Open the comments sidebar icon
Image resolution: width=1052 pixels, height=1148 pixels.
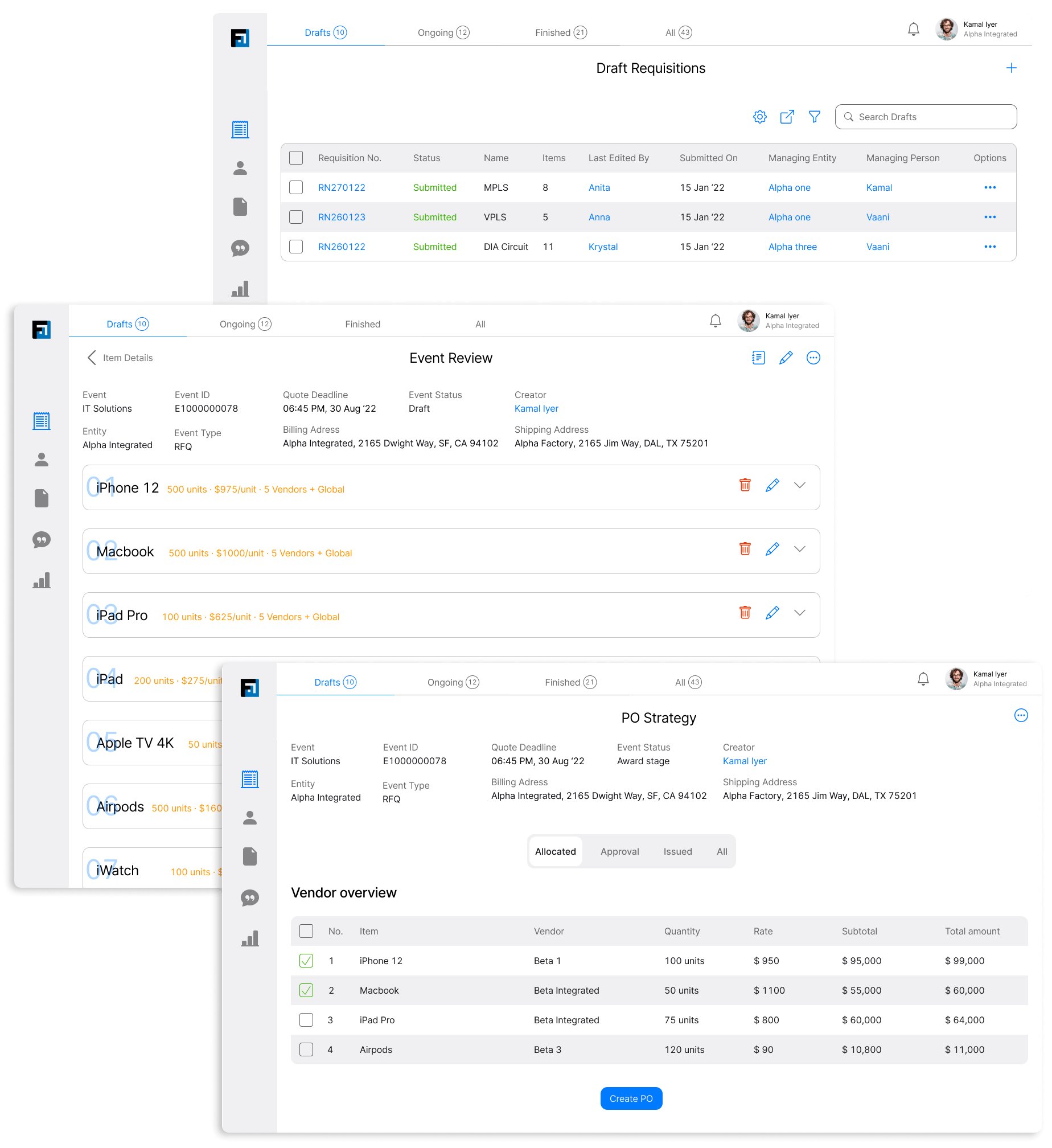42,540
